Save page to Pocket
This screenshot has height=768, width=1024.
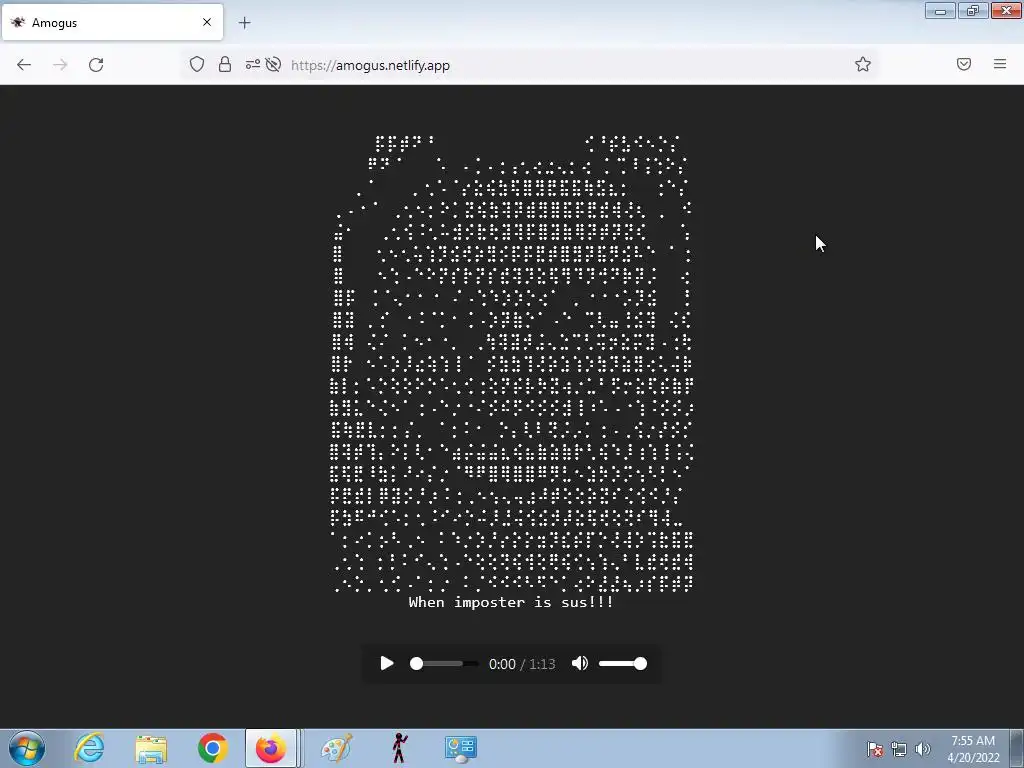pos(964,64)
